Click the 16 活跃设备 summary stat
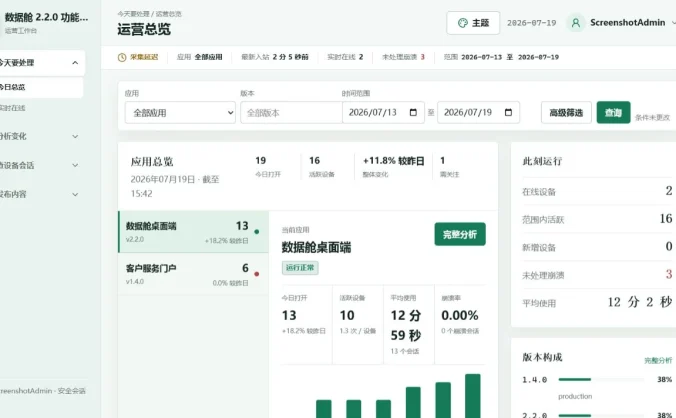 (322, 166)
